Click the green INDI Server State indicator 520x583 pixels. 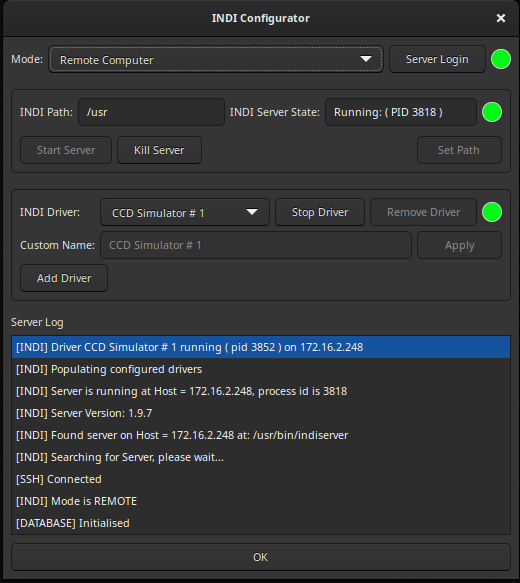click(x=492, y=112)
